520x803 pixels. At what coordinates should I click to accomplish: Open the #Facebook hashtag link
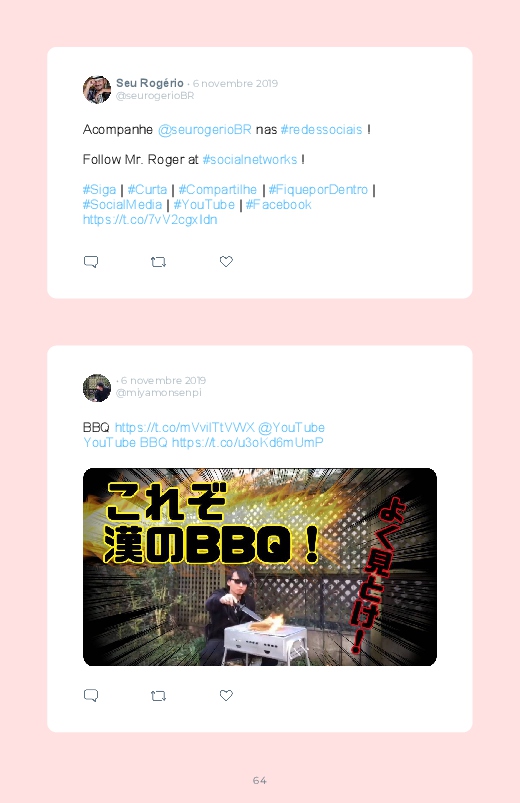278,205
